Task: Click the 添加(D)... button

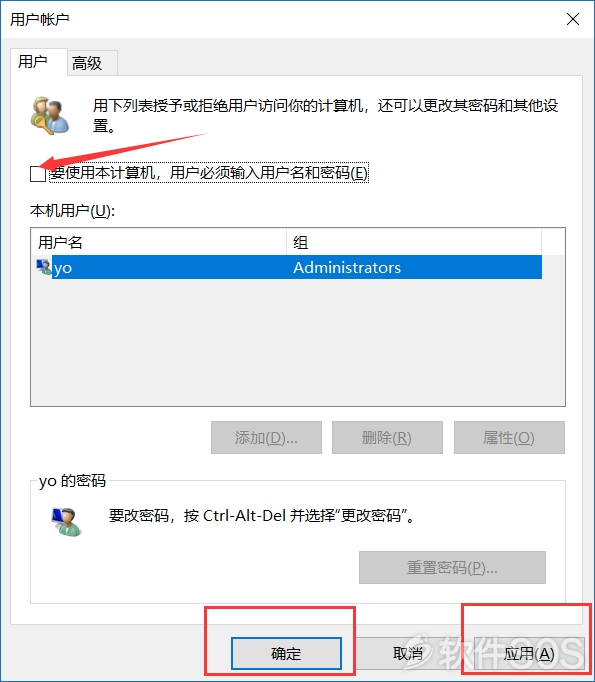Action: tap(266, 438)
